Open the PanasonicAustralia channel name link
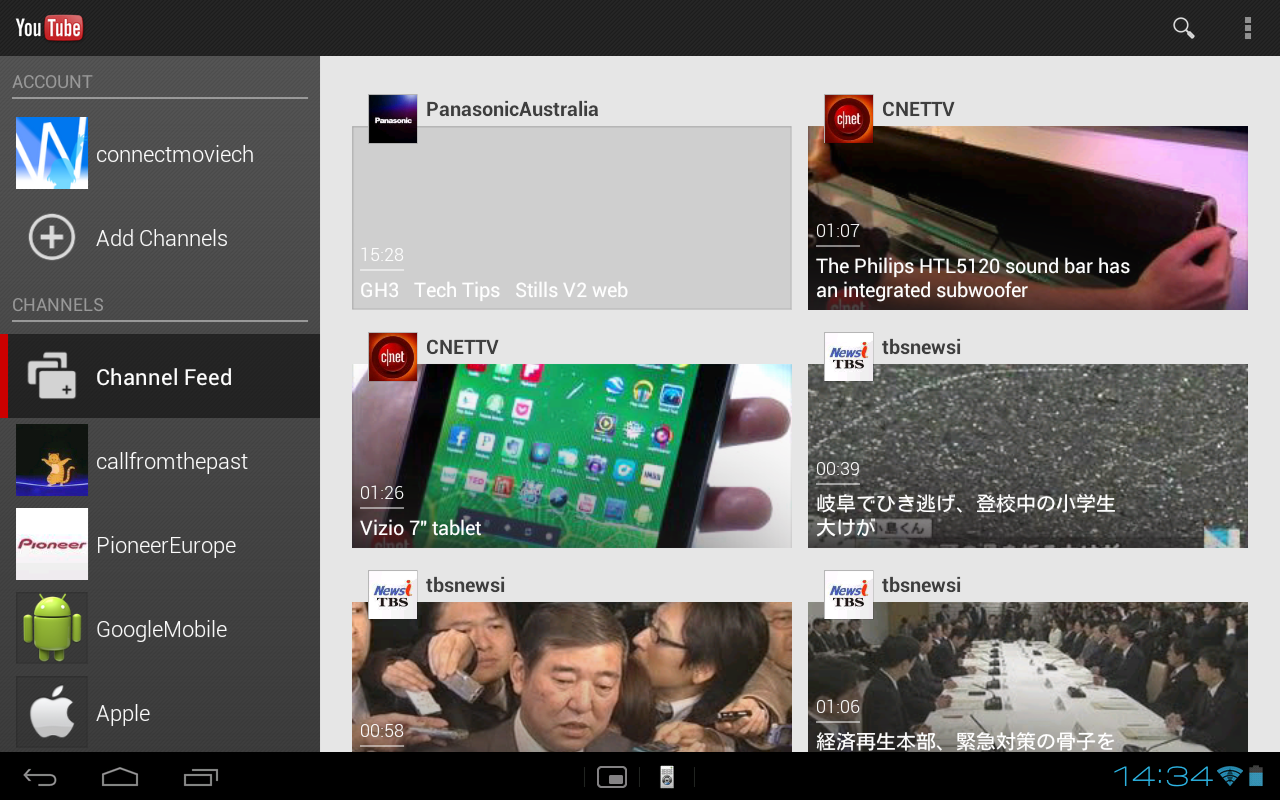This screenshot has height=800, width=1280. click(x=512, y=109)
